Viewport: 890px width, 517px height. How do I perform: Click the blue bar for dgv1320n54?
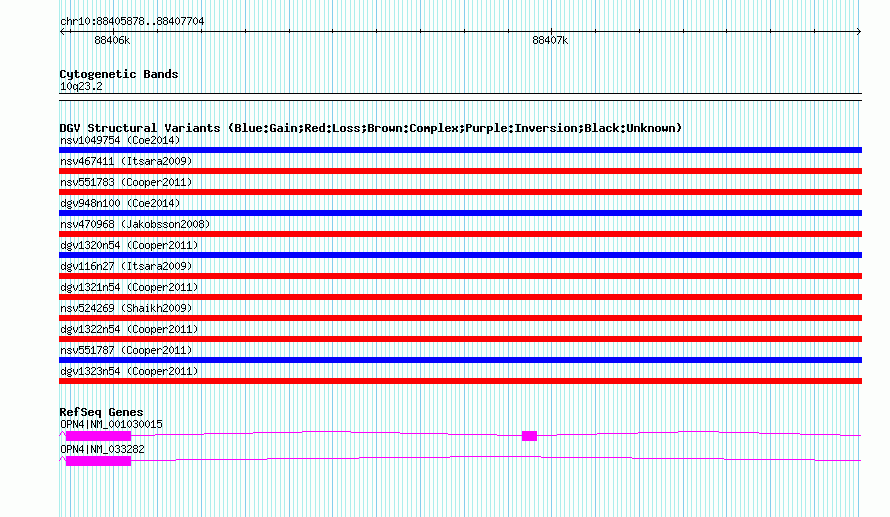click(x=460, y=255)
